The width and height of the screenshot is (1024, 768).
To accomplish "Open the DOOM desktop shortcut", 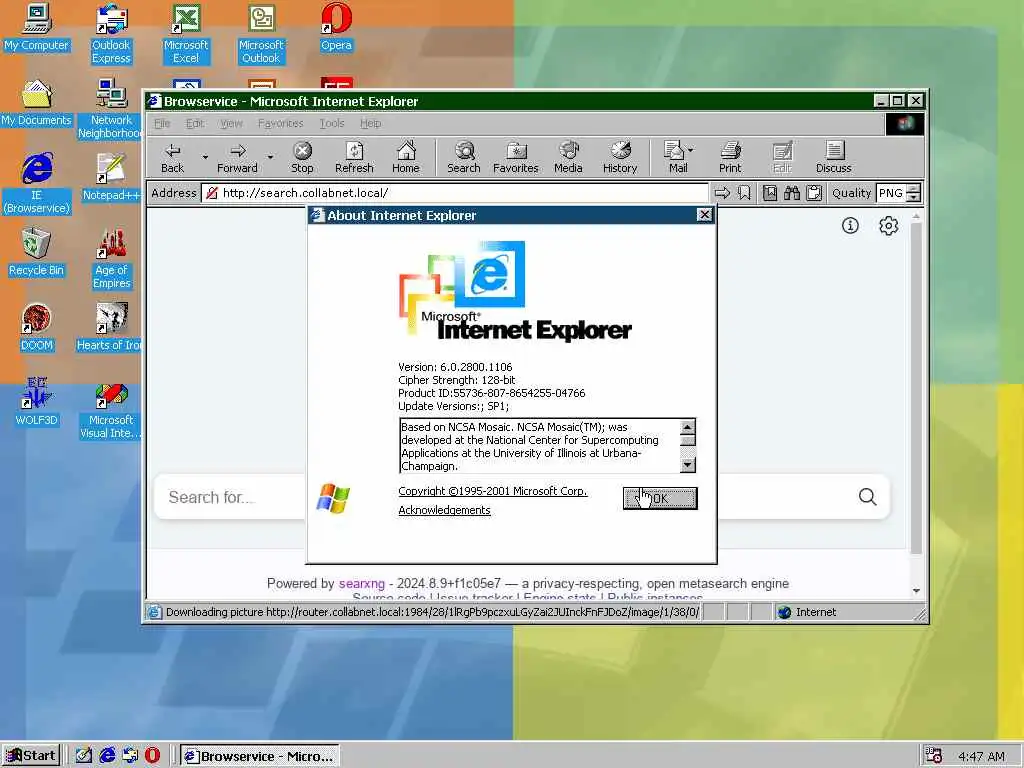I will tap(37, 328).
